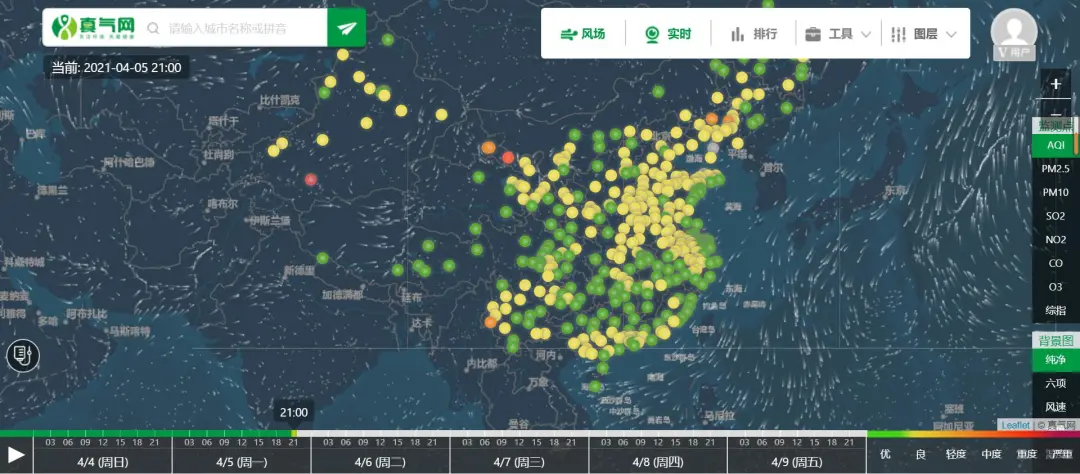Open the 排行 ranking view

tap(754, 34)
